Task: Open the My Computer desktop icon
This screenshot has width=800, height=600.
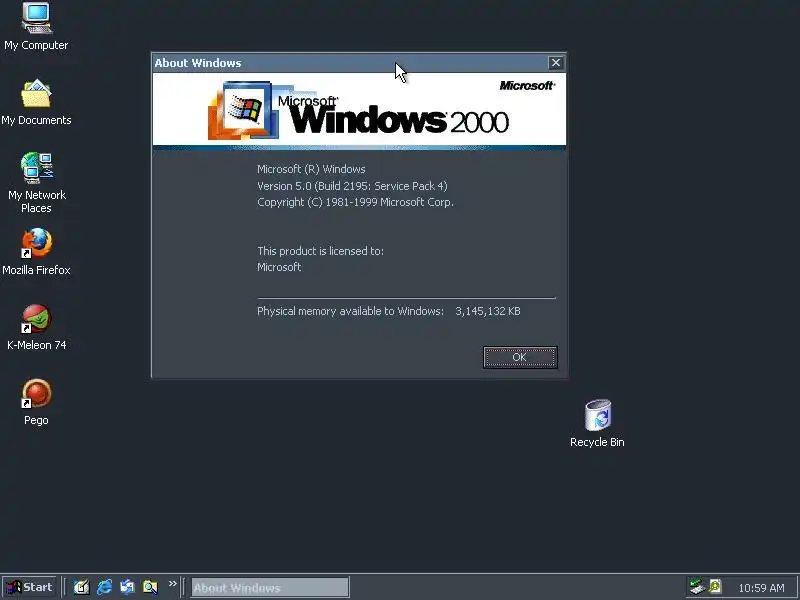Action: pos(36,27)
